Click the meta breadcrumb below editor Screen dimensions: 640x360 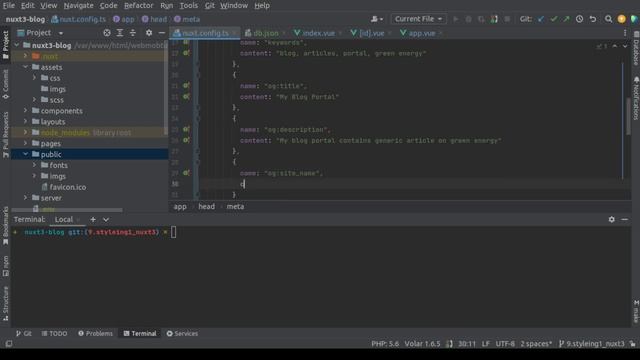pyautogui.click(x=235, y=207)
